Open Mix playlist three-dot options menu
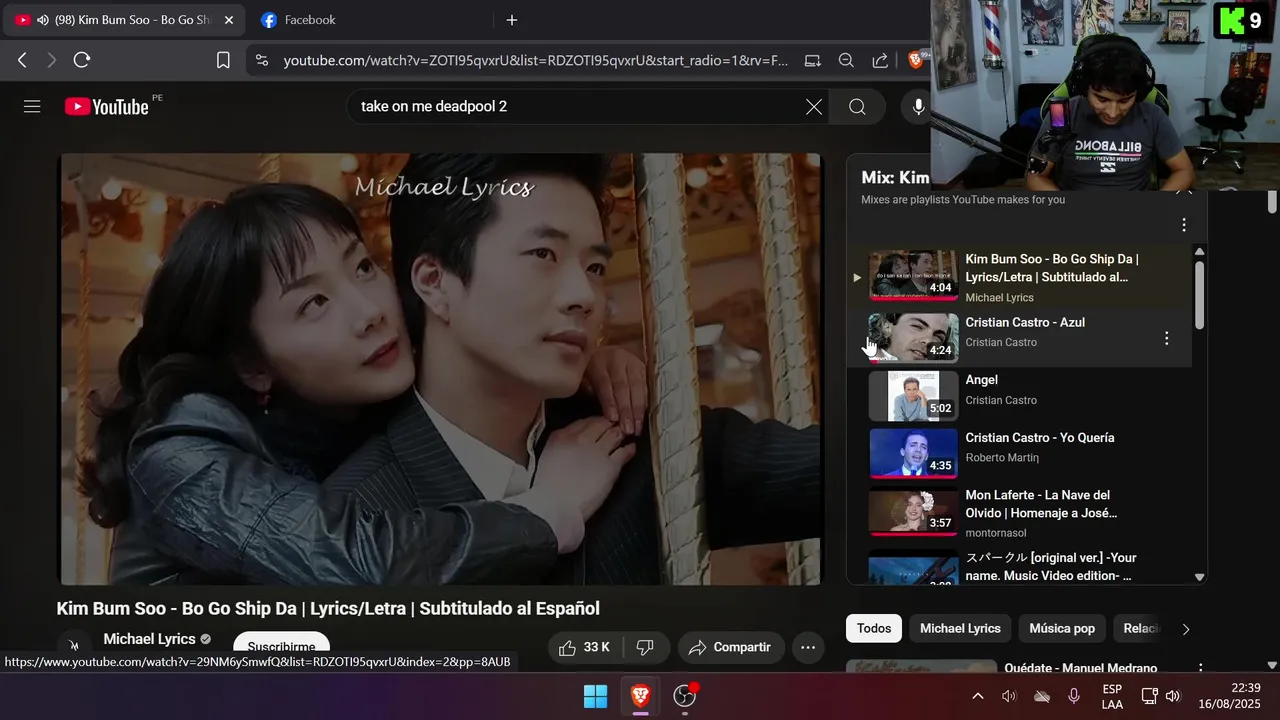Screen dimensions: 1280x720 coord(1184,225)
